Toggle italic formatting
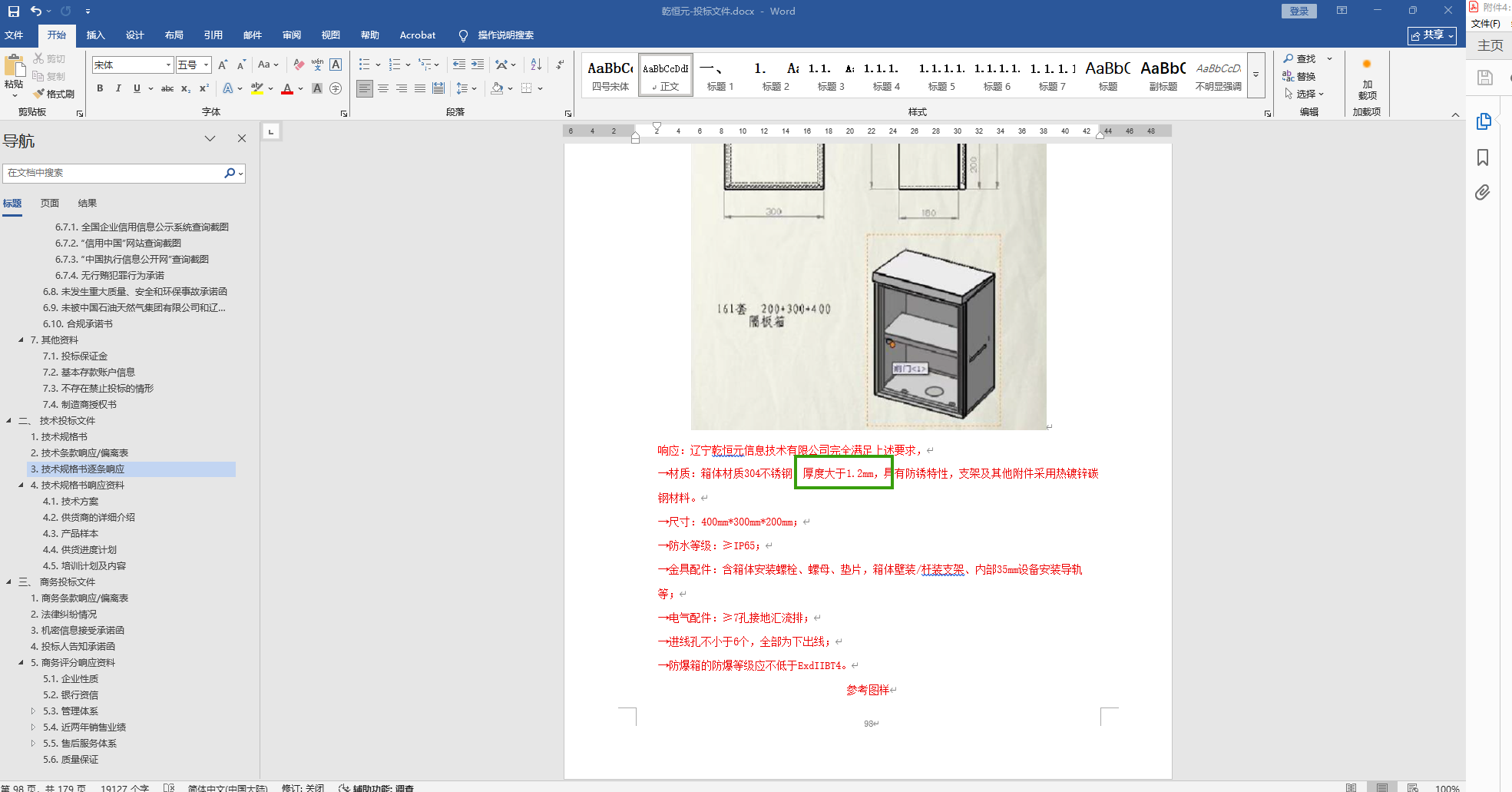The height and width of the screenshot is (792, 1512). [118, 88]
